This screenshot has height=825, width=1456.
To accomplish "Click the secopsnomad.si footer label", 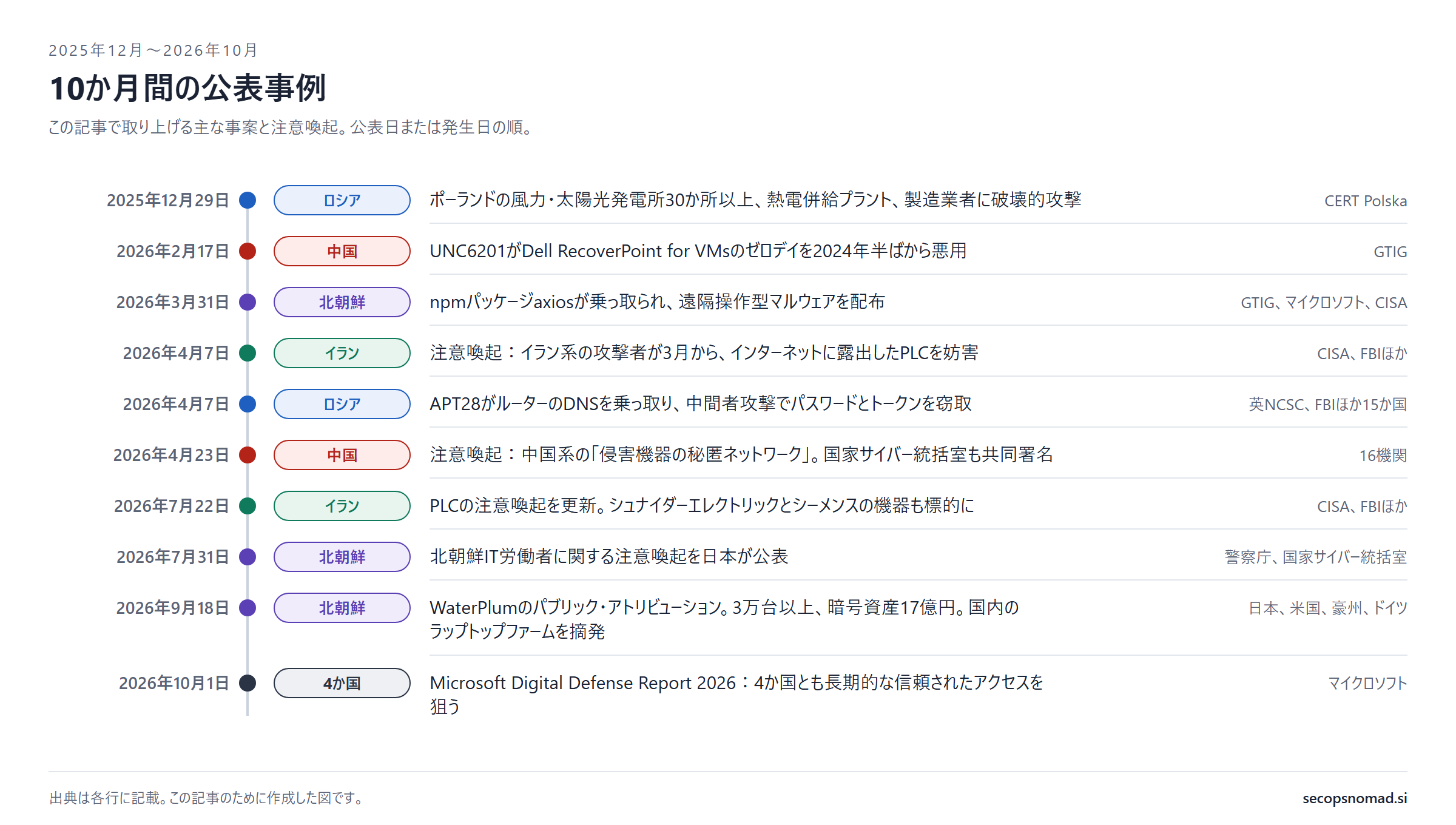I will [1355, 798].
